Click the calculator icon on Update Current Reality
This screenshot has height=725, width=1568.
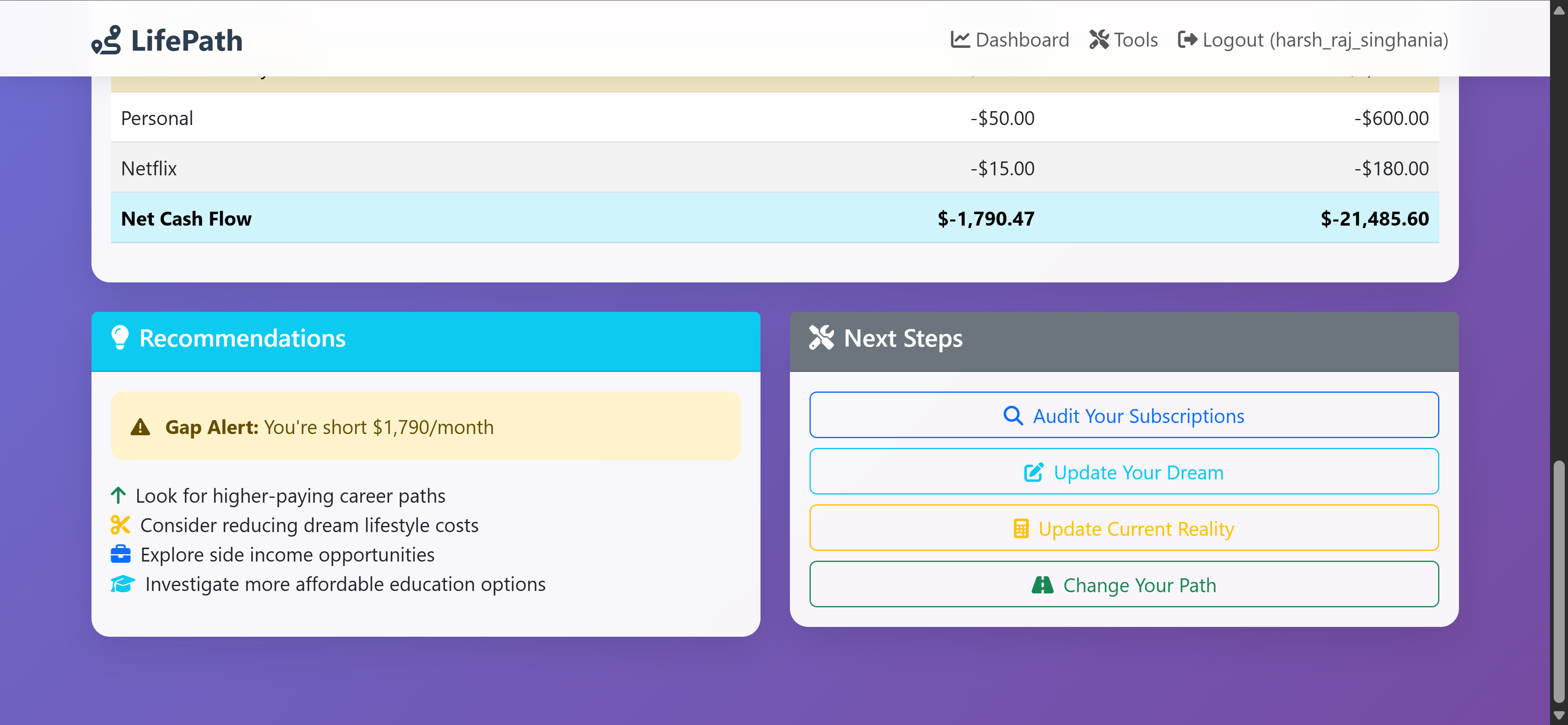coord(1021,529)
